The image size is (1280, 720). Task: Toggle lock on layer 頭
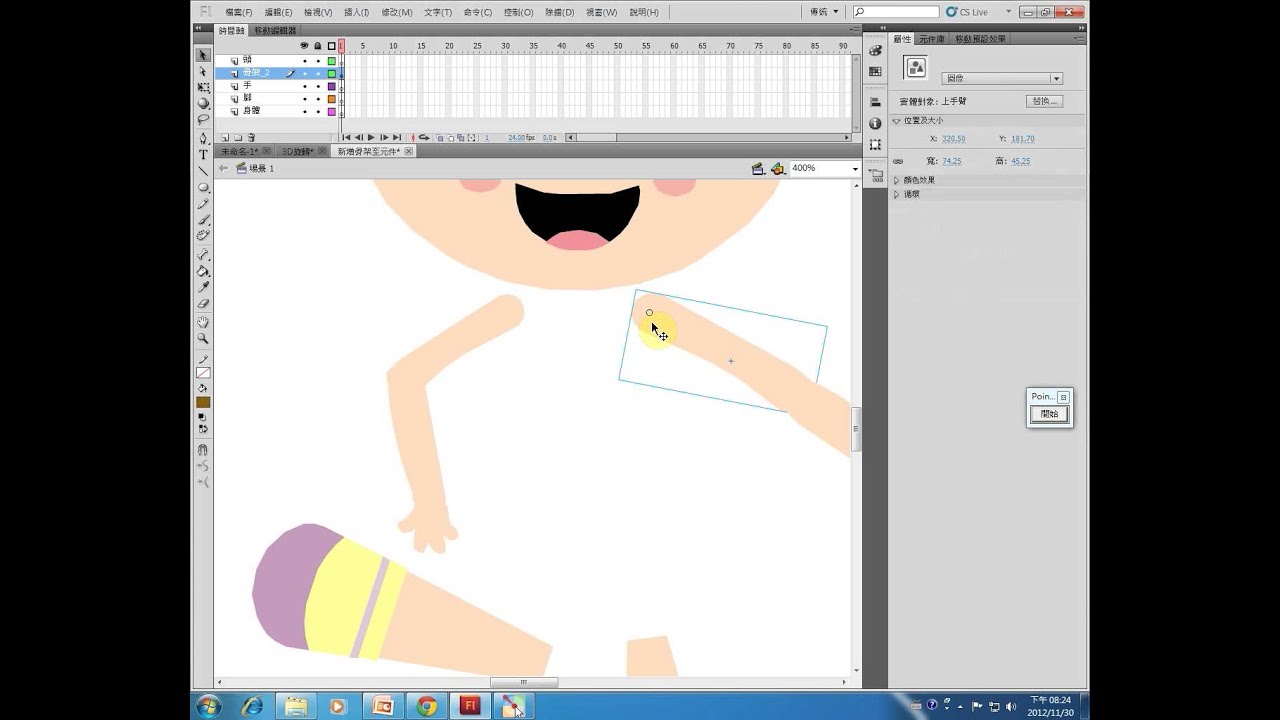(318, 60)
